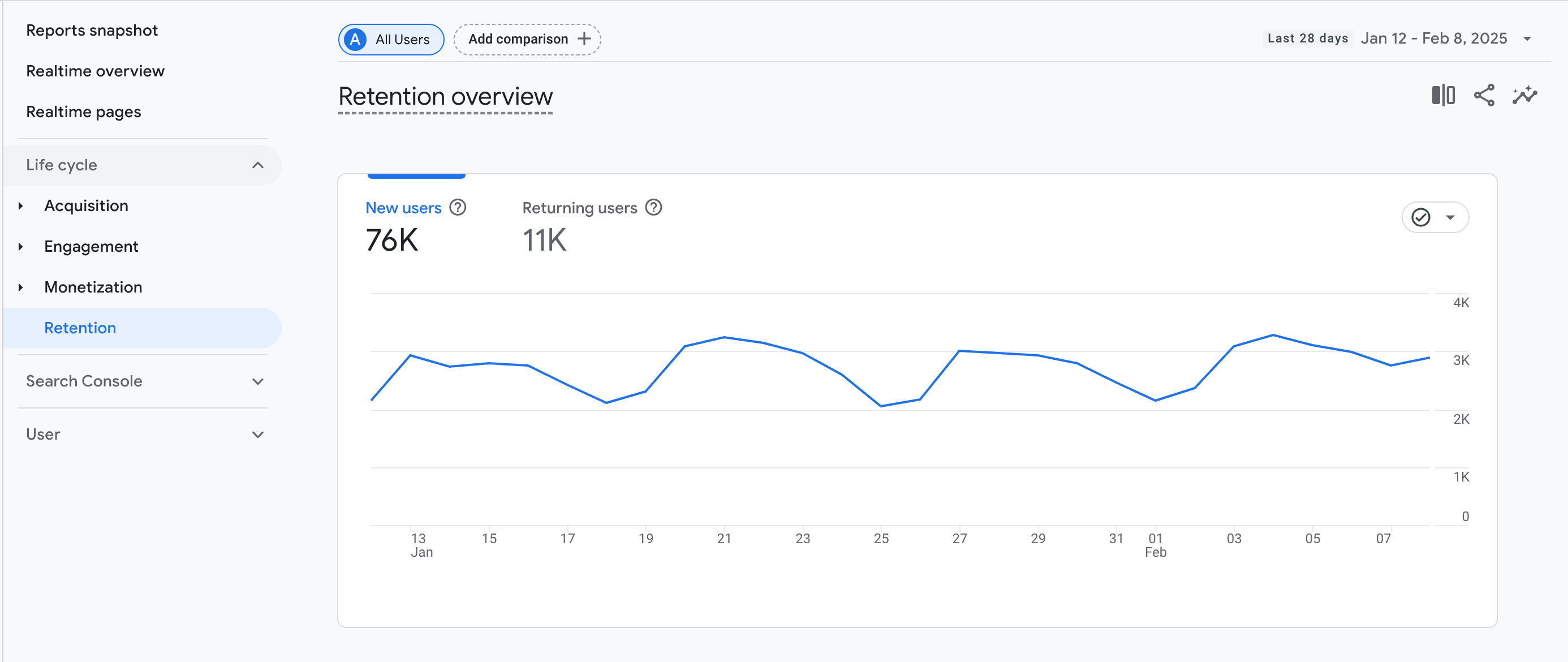Click the Retention overview report title
Screen dimensions: 1568x662
tap(445, 96)
